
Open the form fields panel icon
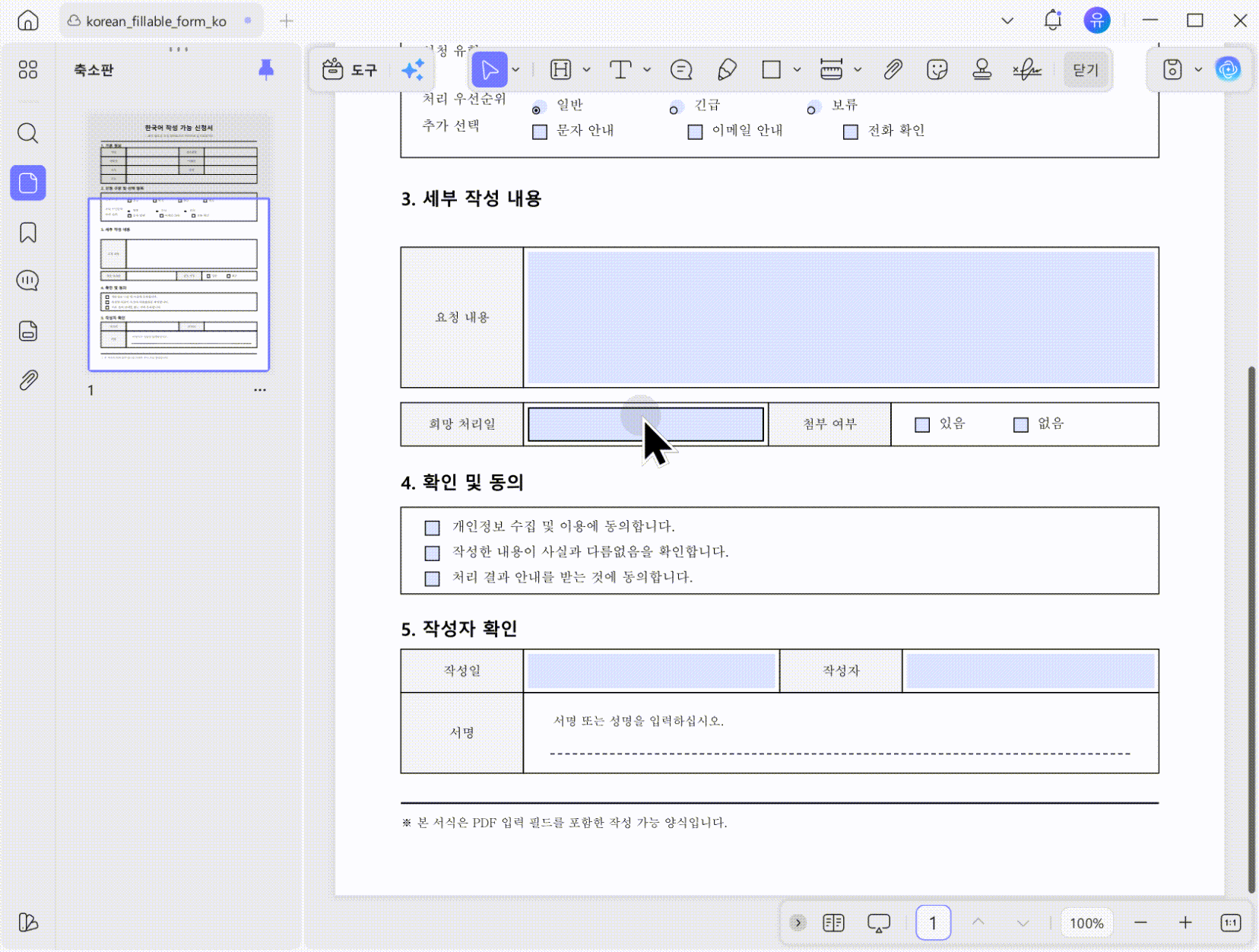(28, 332)
